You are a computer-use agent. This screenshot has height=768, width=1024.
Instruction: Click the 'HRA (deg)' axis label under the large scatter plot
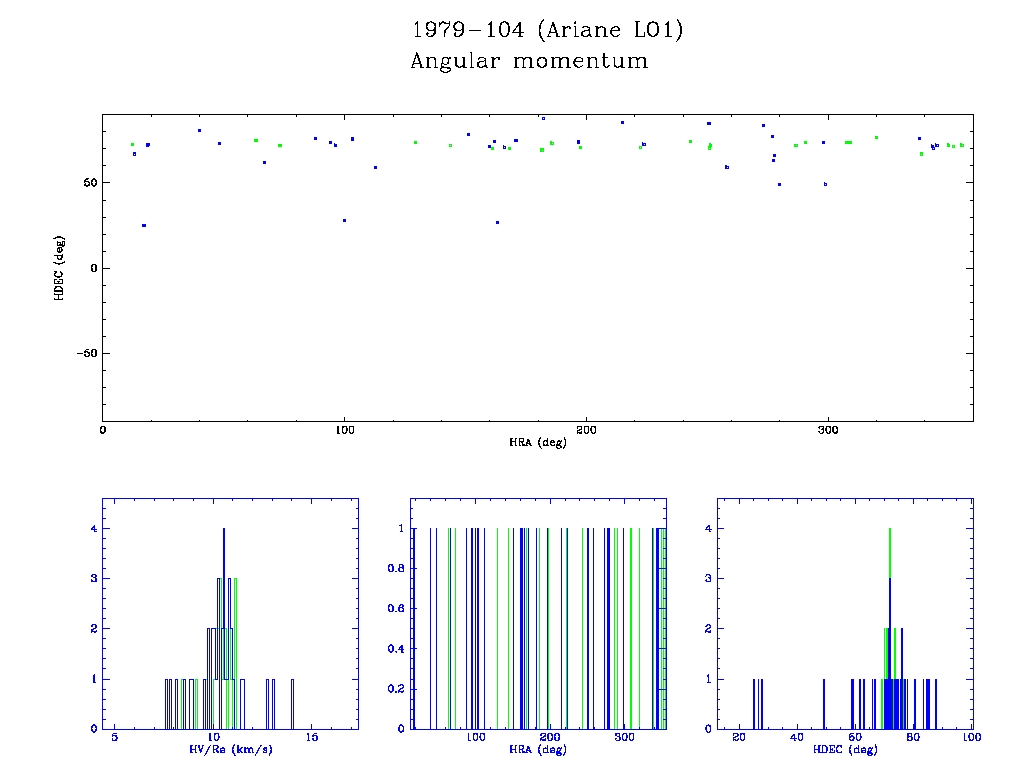[537, 442]
